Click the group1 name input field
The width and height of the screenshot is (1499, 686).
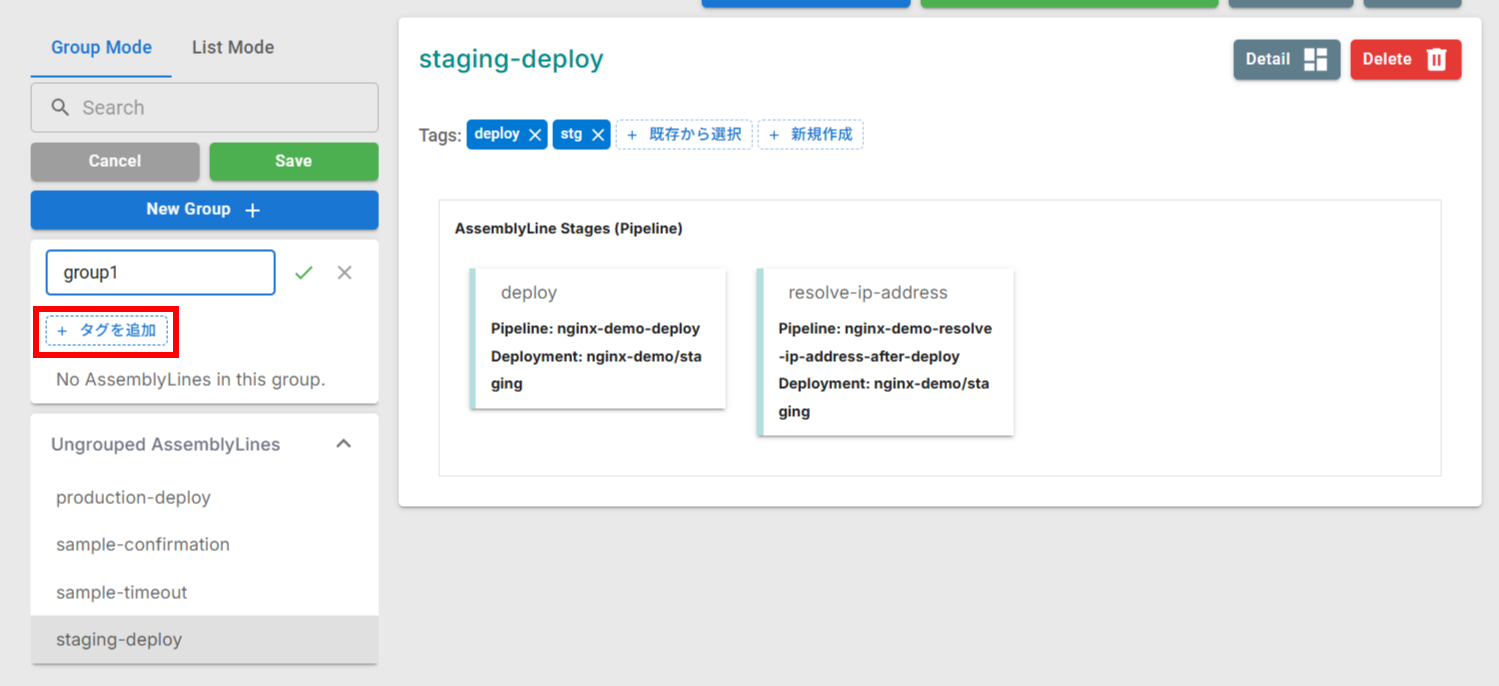click(160, 271)
